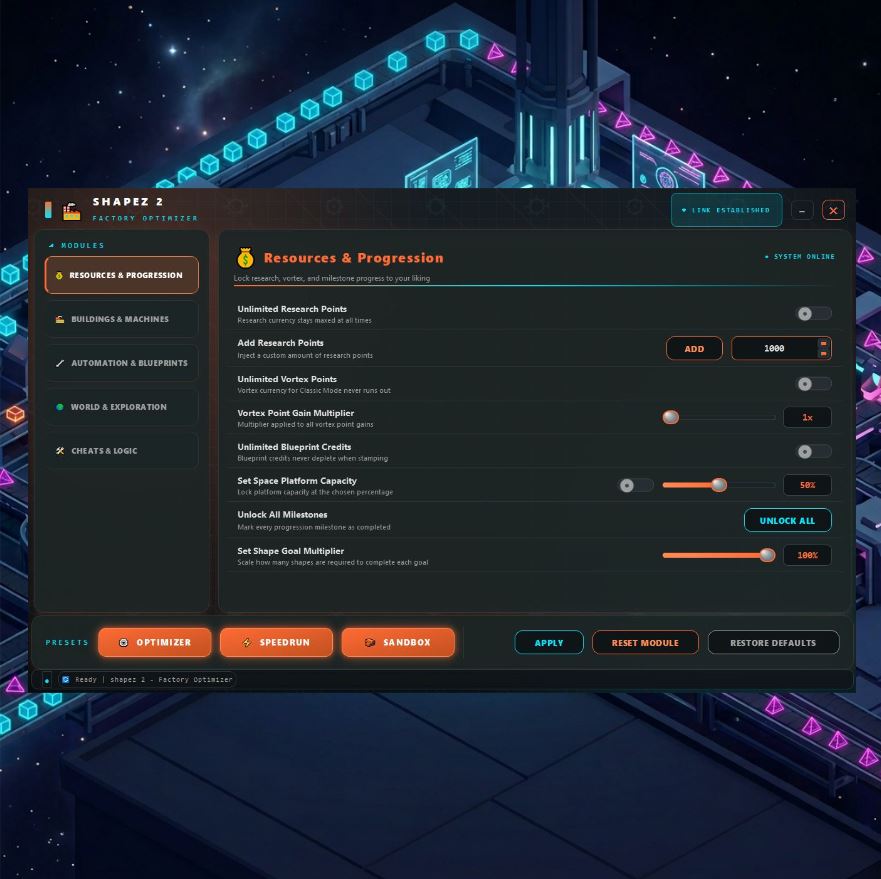
Task: Click the LINK ESTABLISHED status badge
Action: (x=726, y=210)
